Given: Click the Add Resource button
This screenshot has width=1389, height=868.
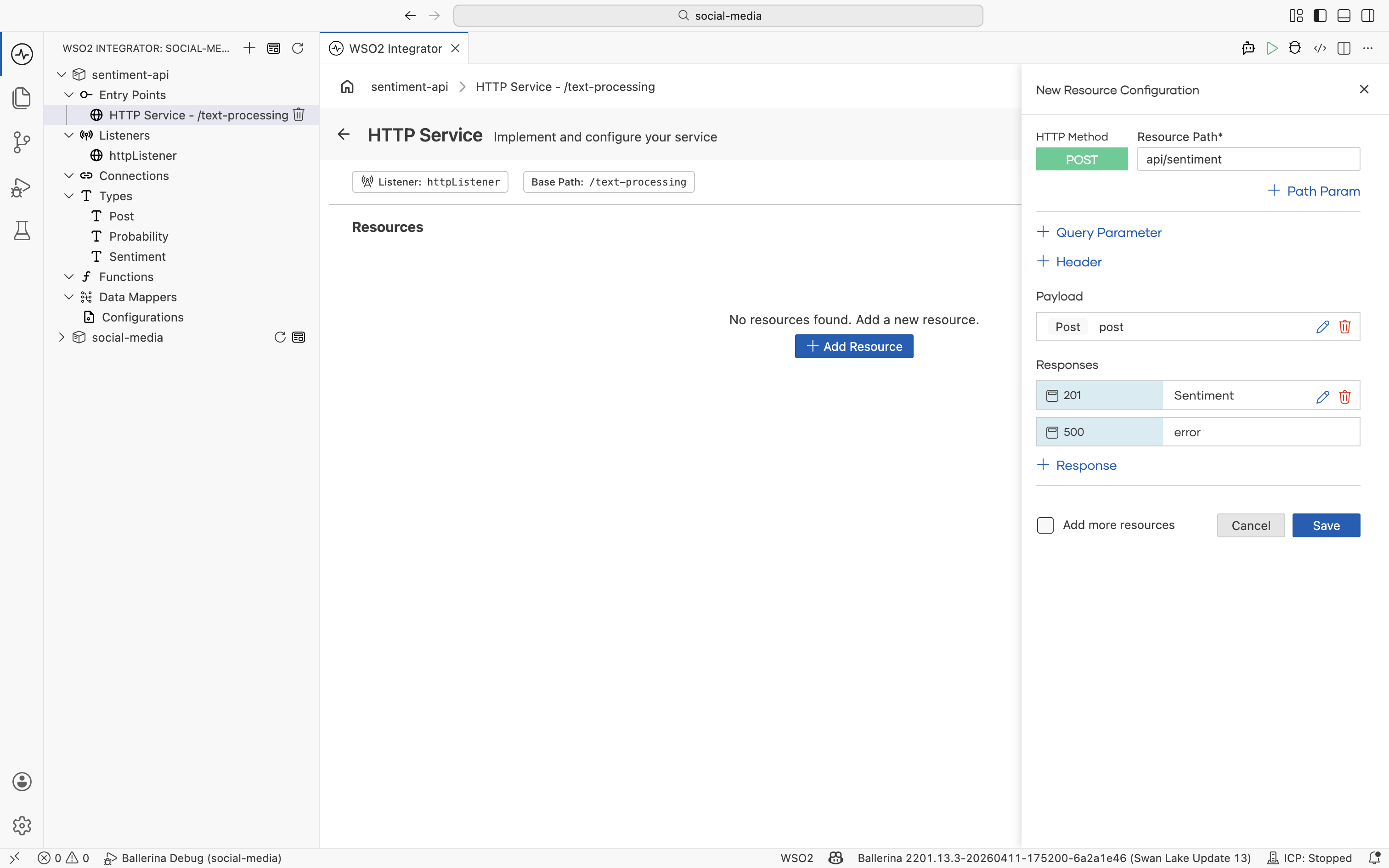Looking at the screenshot, I should pos(854,346).
